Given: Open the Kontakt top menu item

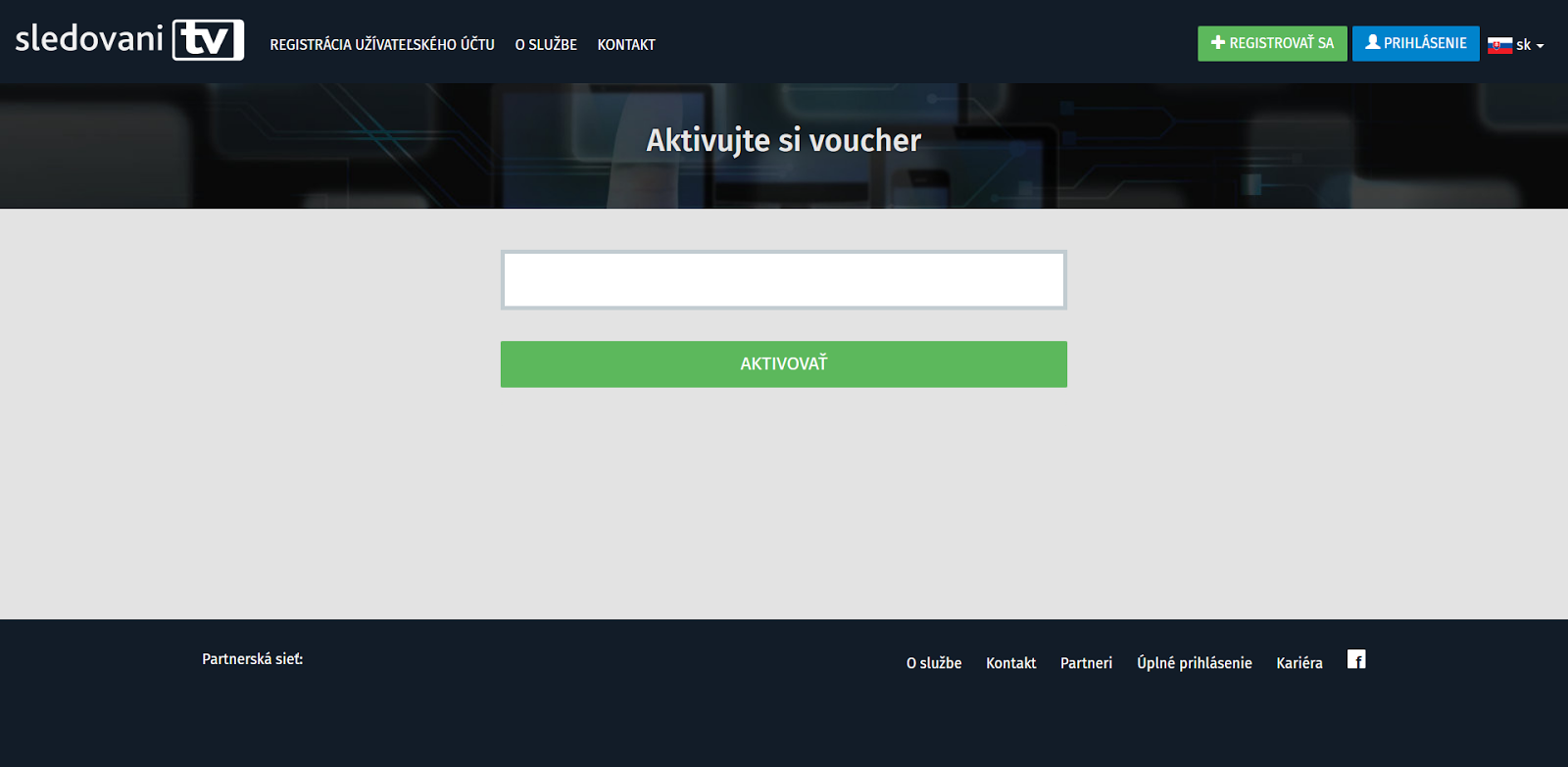Looking at the screenshot, I should click(626, 45).
